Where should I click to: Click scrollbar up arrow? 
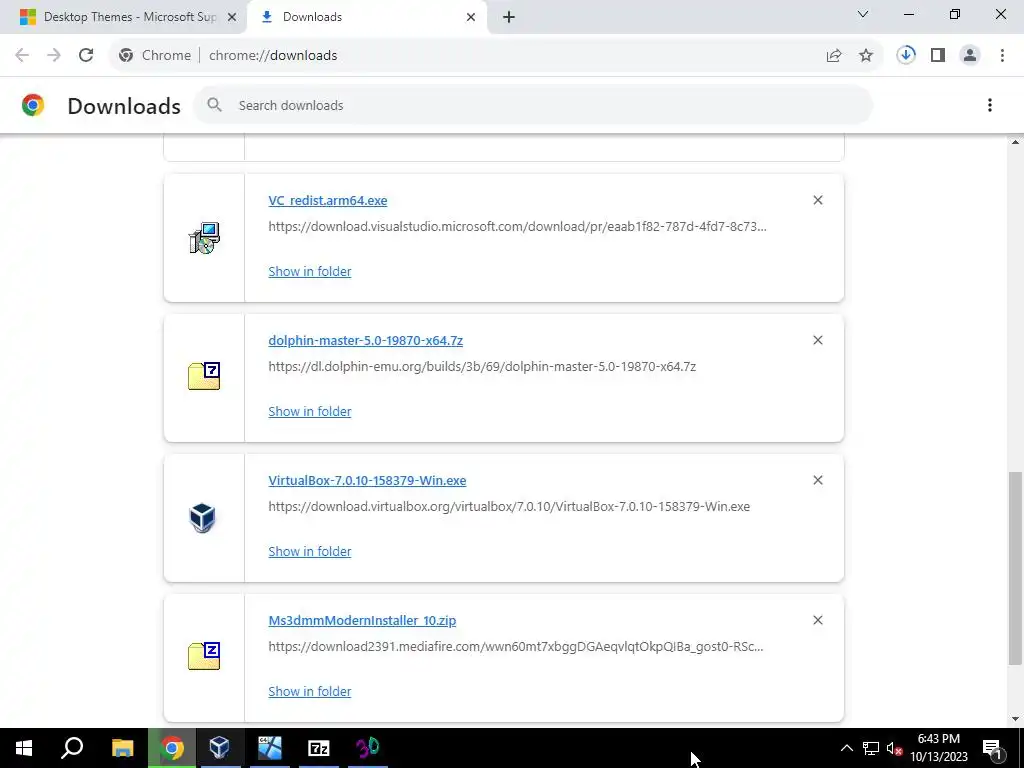1015,141
